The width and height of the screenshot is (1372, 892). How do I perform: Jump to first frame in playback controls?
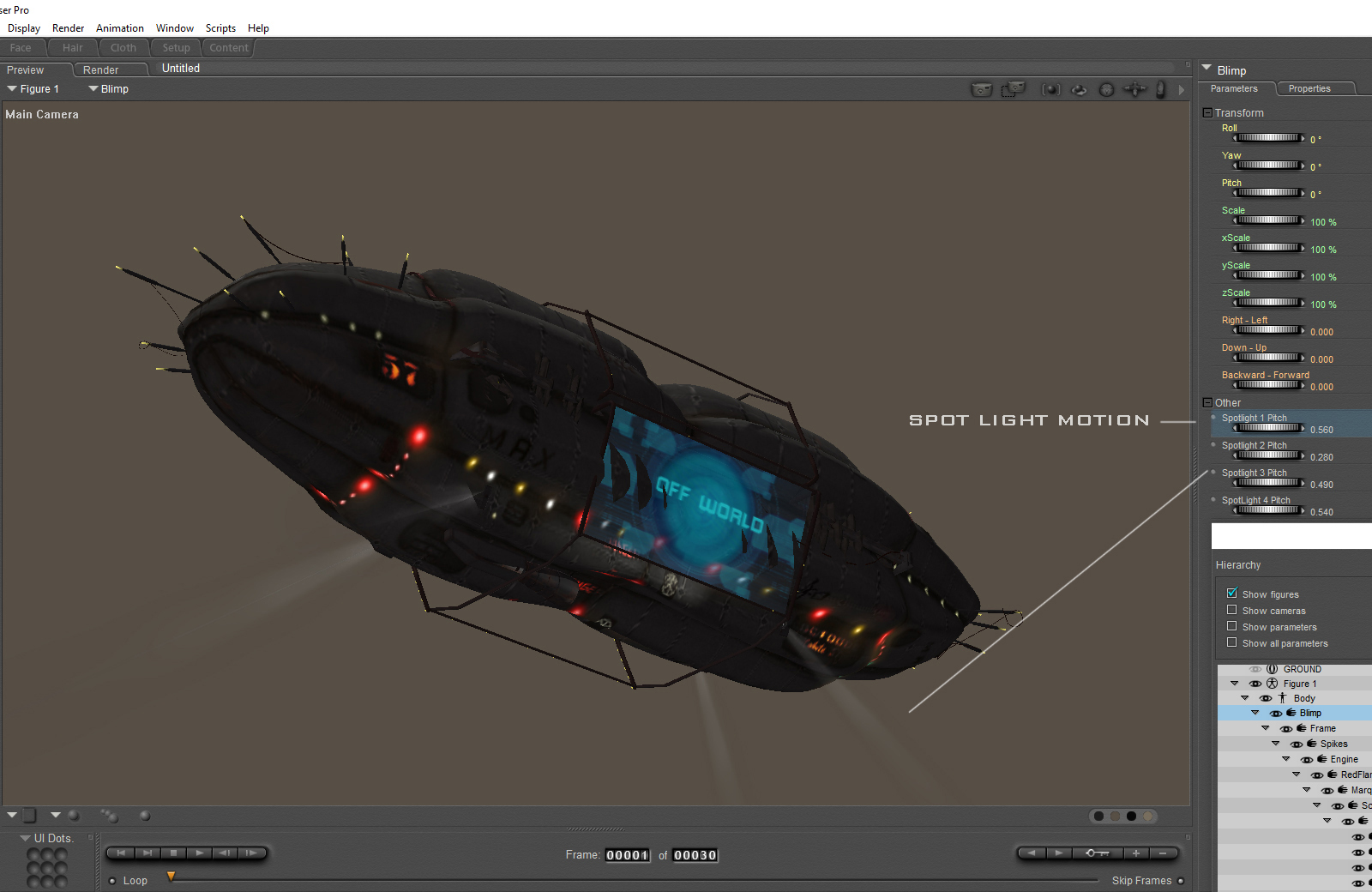(121, 853)
